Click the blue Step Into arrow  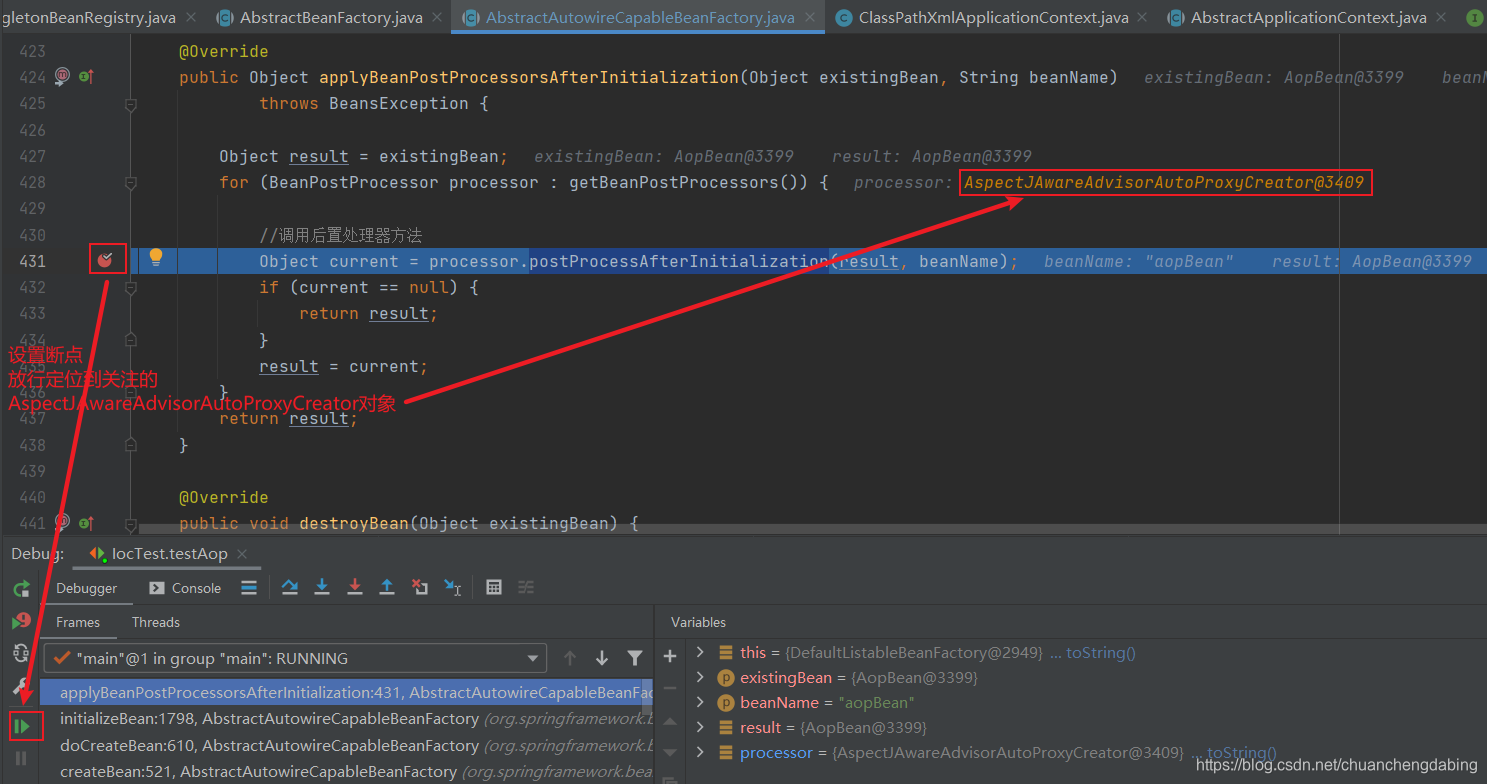coord(322,588)
